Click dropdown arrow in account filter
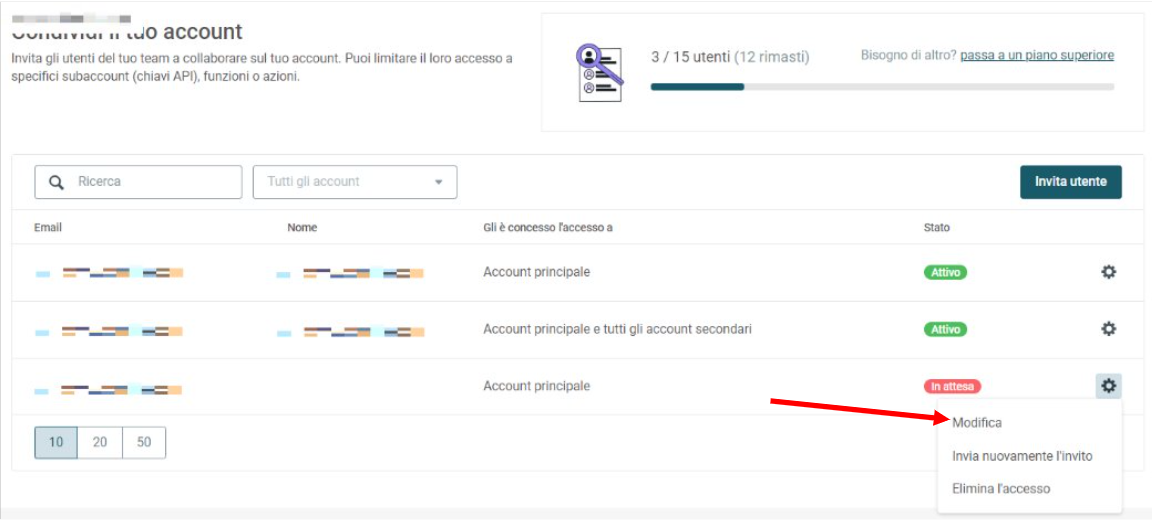The image size is (1152, 520). click(x=439, y=182)
